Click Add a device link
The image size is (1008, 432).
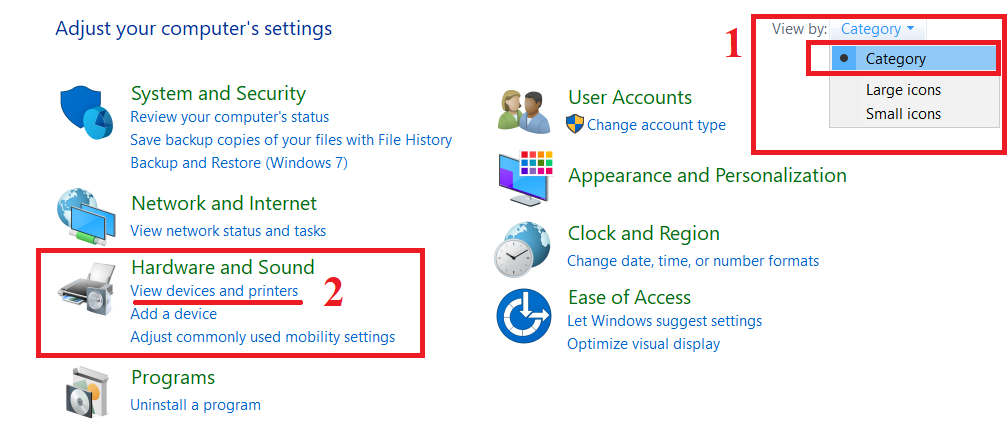coord(173,314)
